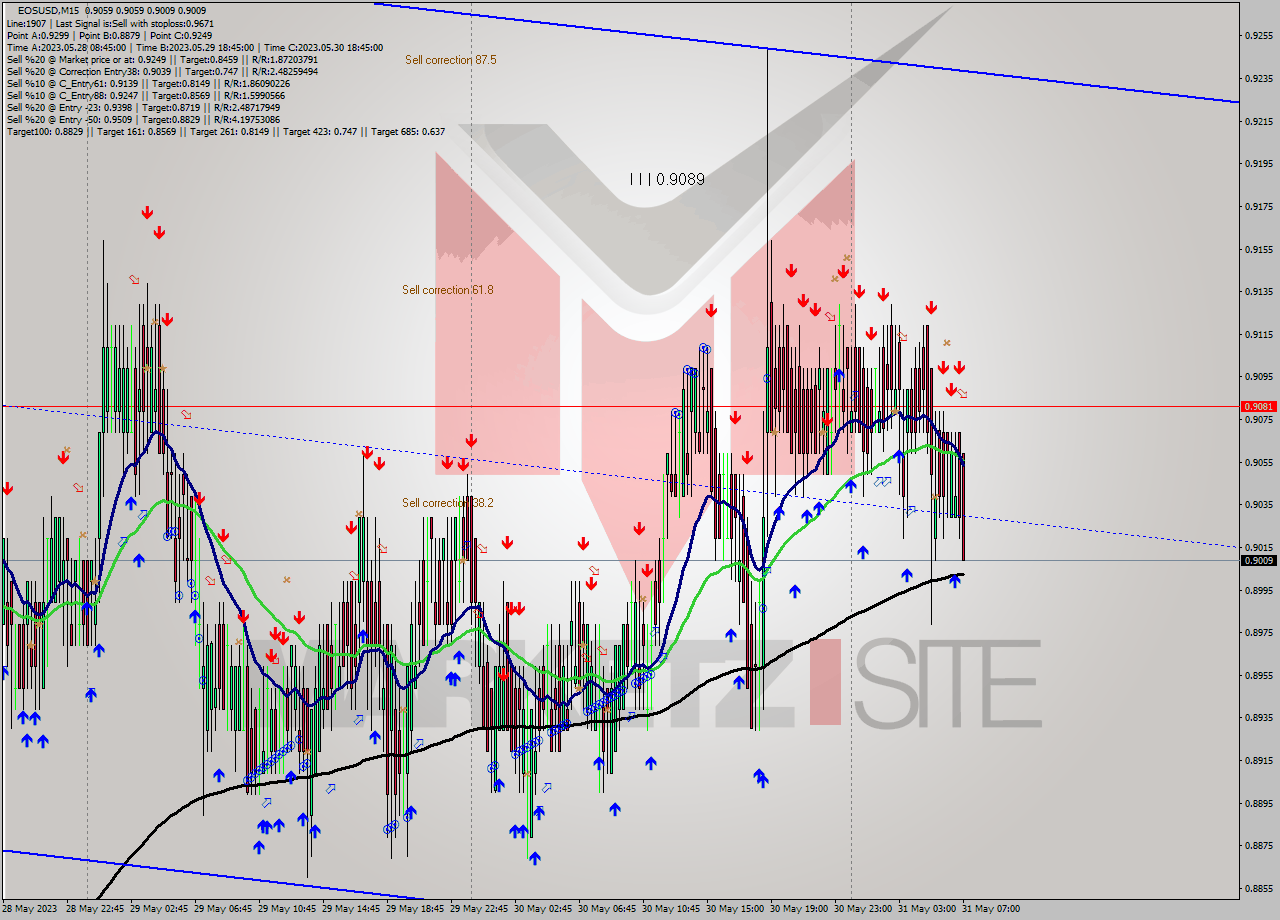
Task: Click the 0.9135 price axis label
Action: point(1257,292)
